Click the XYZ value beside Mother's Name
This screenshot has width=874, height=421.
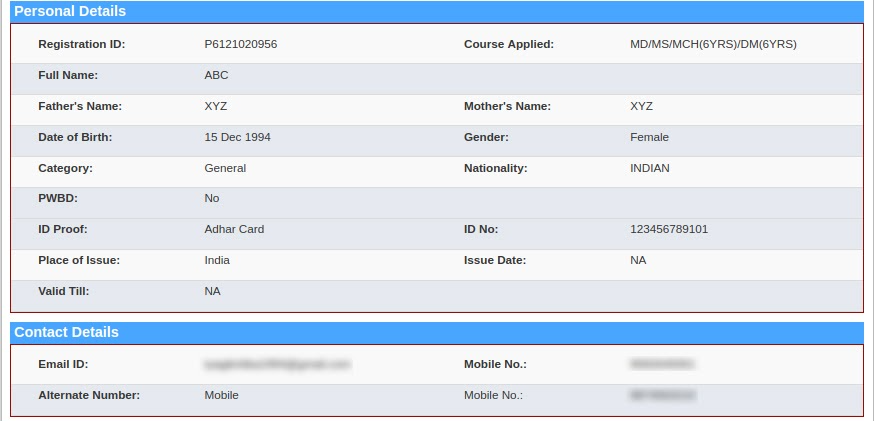pos(641,106)
